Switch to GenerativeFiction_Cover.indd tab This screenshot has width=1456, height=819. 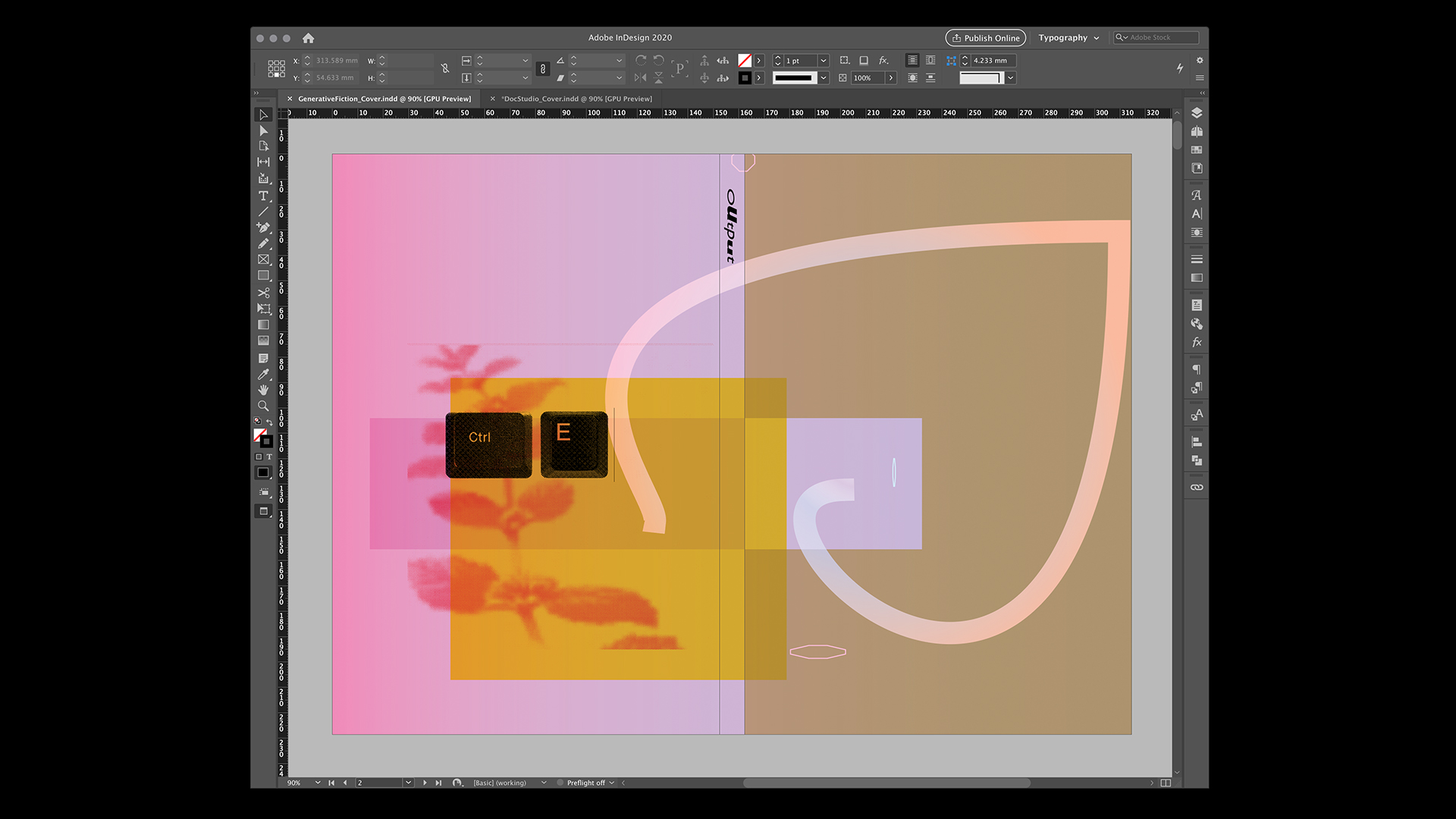[384, 99]
